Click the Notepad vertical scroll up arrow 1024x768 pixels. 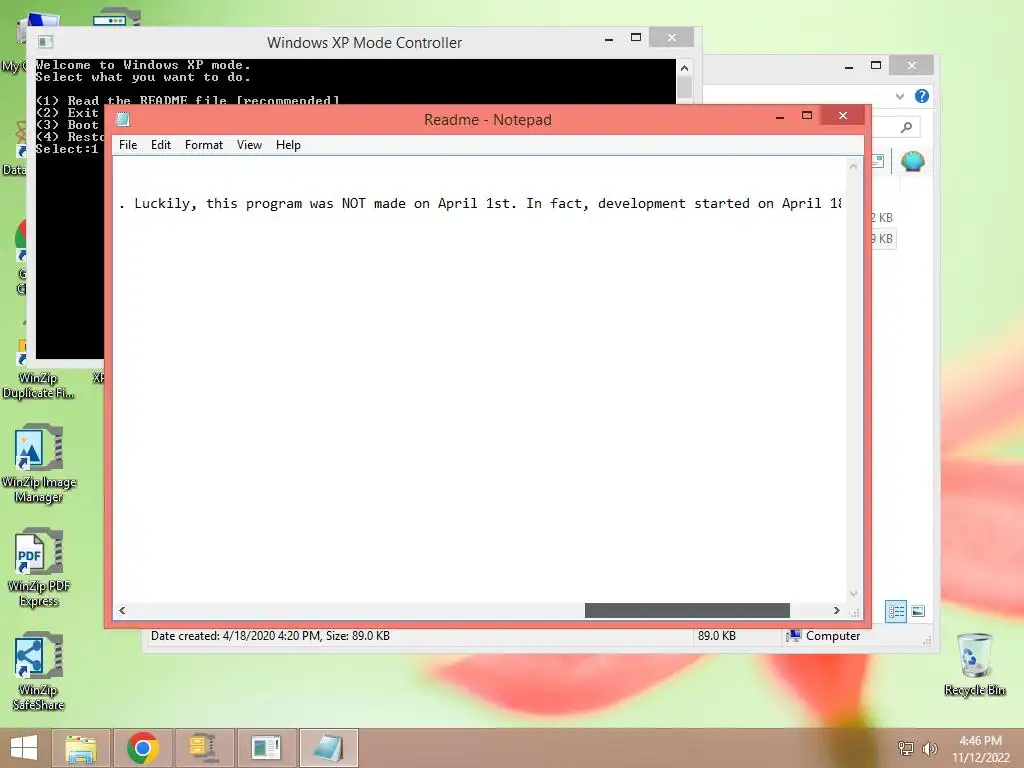click(853, 167)
